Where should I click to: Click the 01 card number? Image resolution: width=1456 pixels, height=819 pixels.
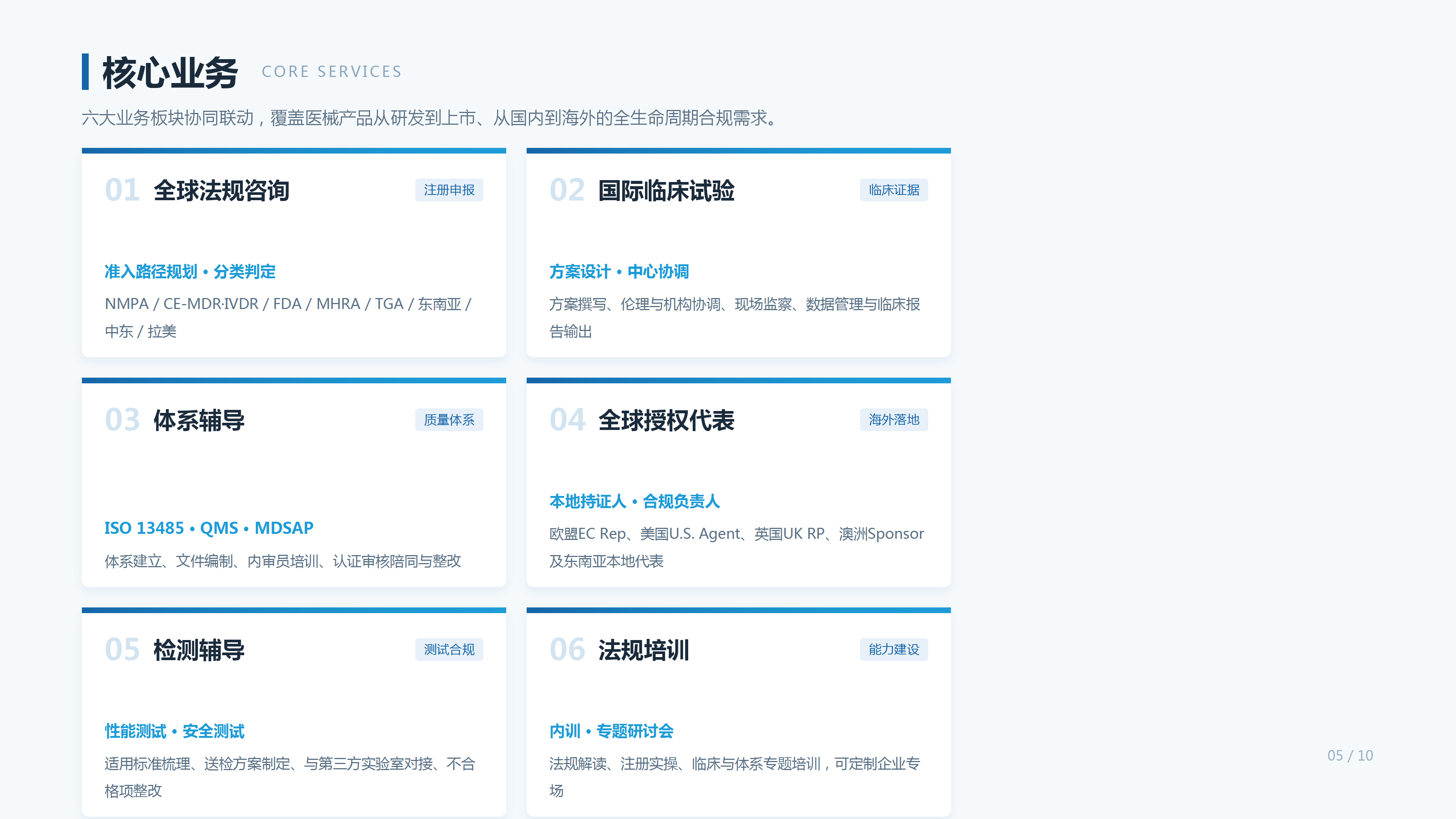[x=122, y=190]
